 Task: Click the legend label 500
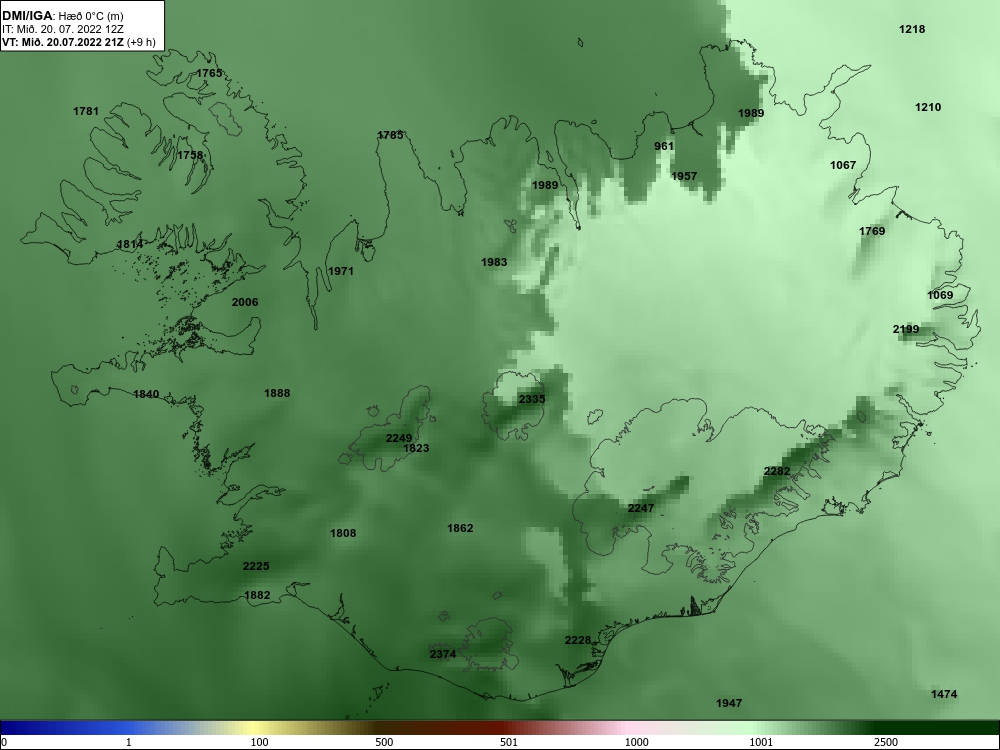(384, 742)
